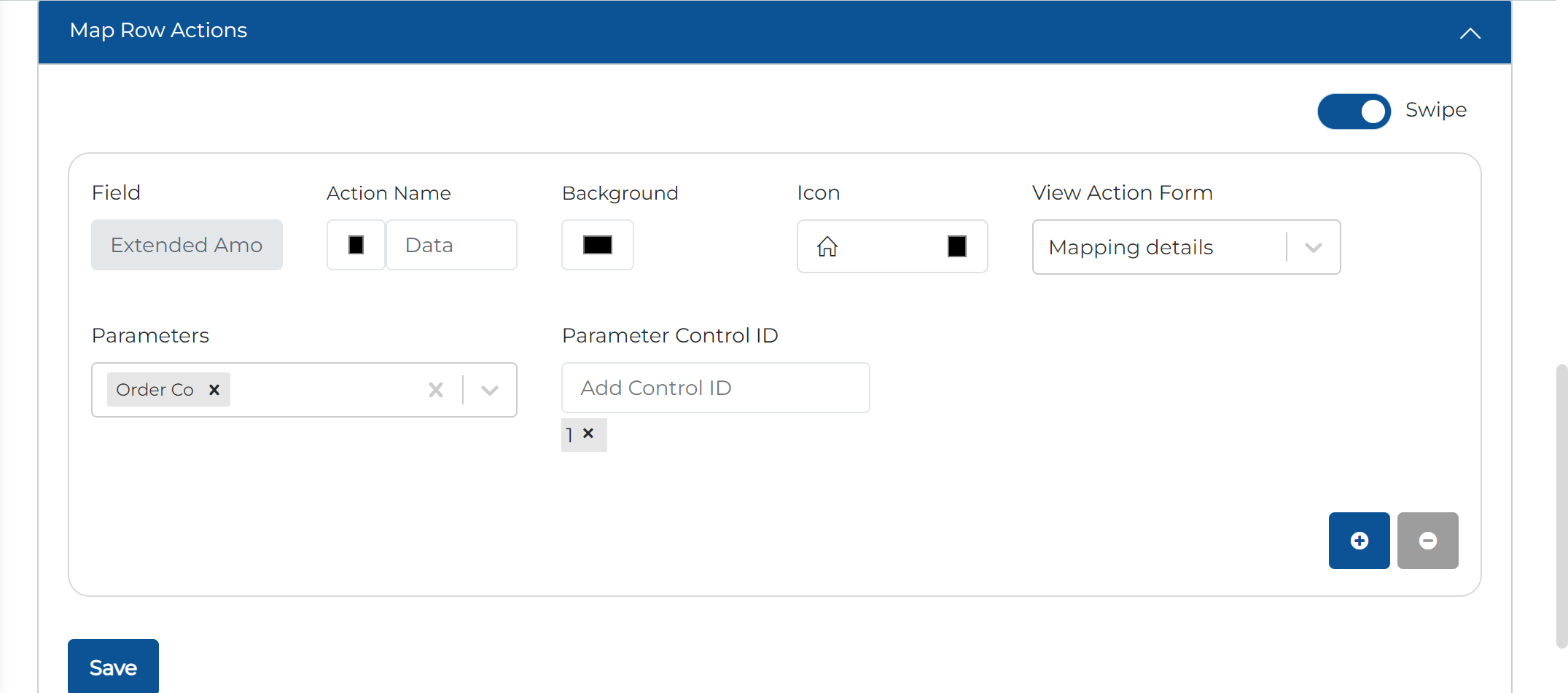Screen dimensions: 1568x693
Task: Click the home icon in Icon field
Action: [x=827, y=246]
